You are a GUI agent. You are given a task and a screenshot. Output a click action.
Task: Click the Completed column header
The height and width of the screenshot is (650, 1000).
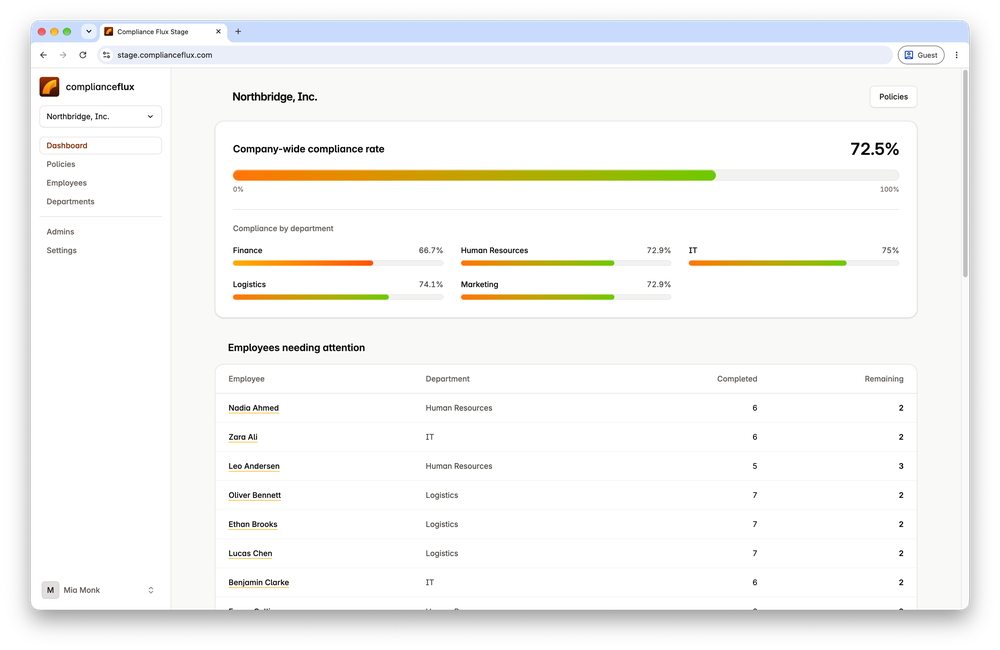[737, 379]
